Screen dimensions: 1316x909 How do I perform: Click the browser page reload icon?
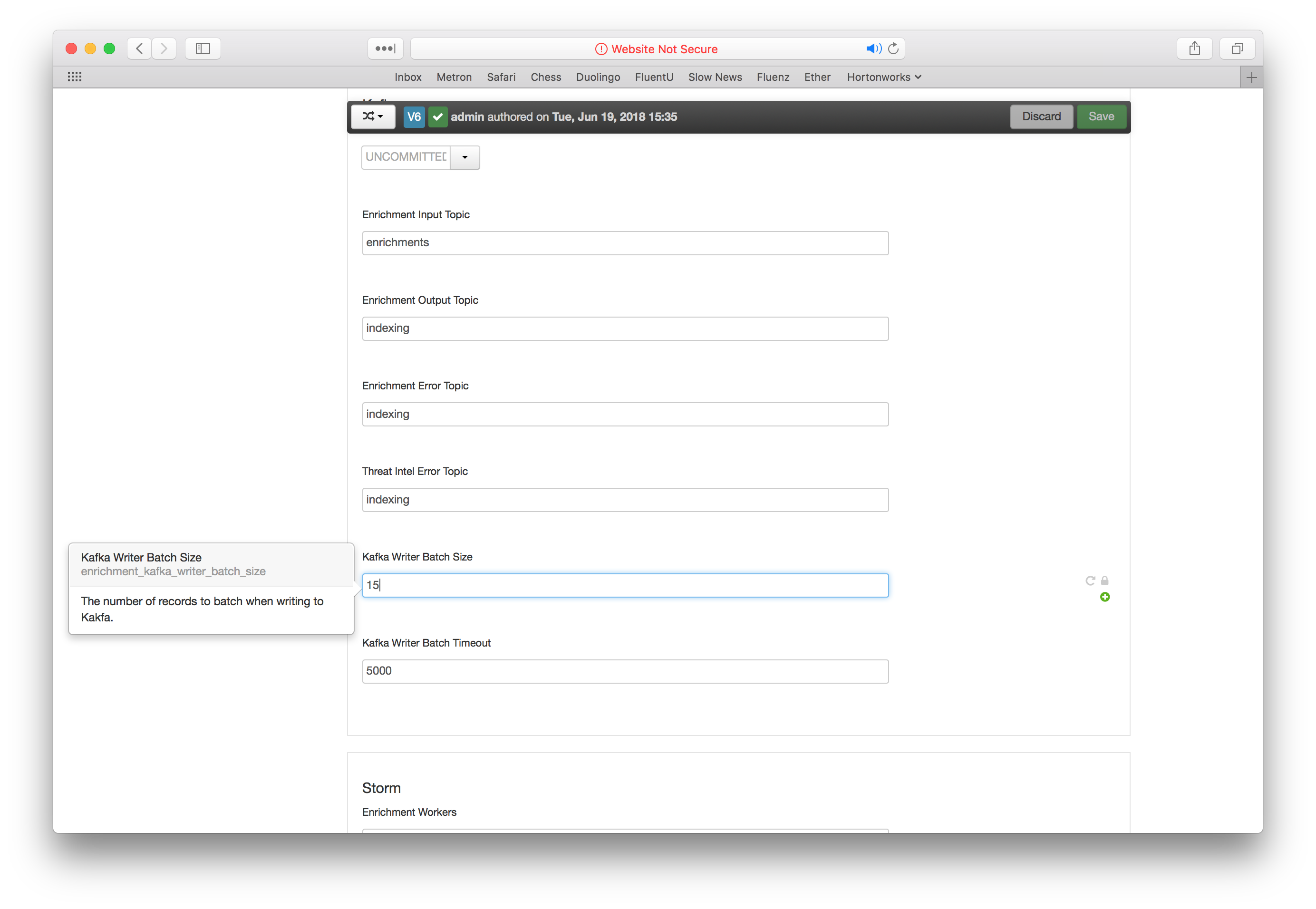tap(893, 48)
